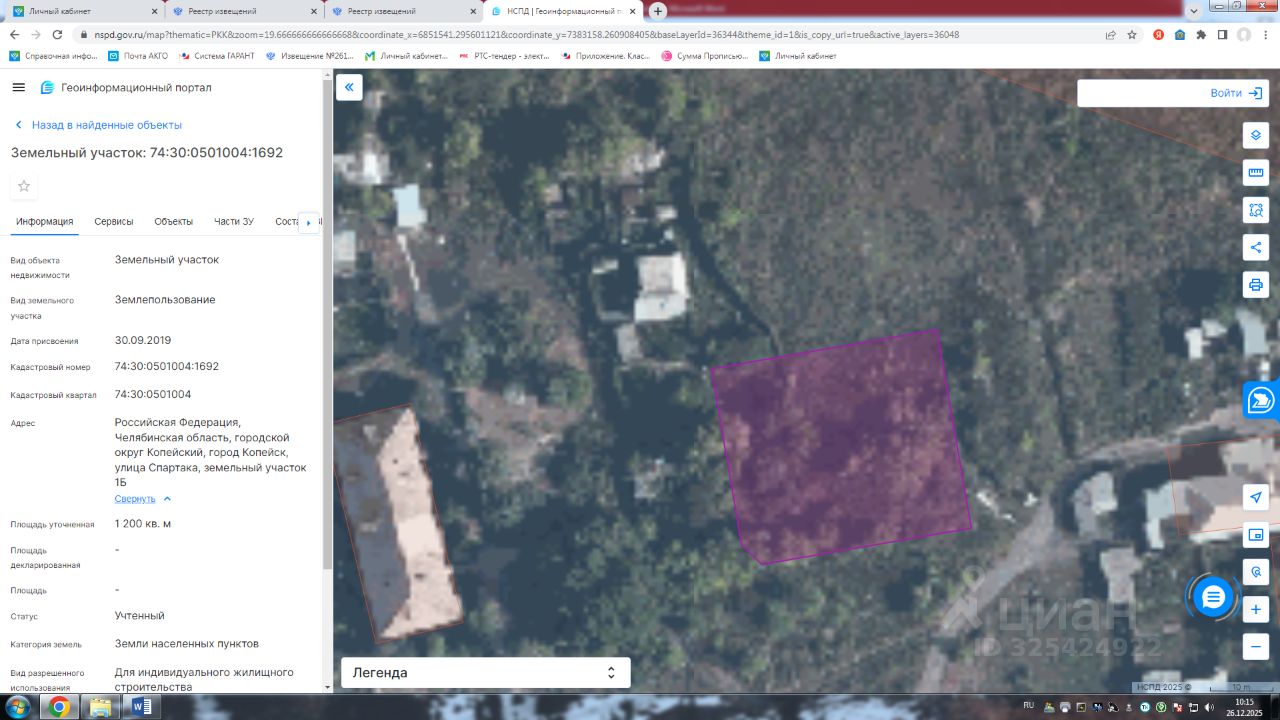Viewport: 1280px width, 720px height.
Task: Open the Yandex browser extension
Action: coord(1158,34)
